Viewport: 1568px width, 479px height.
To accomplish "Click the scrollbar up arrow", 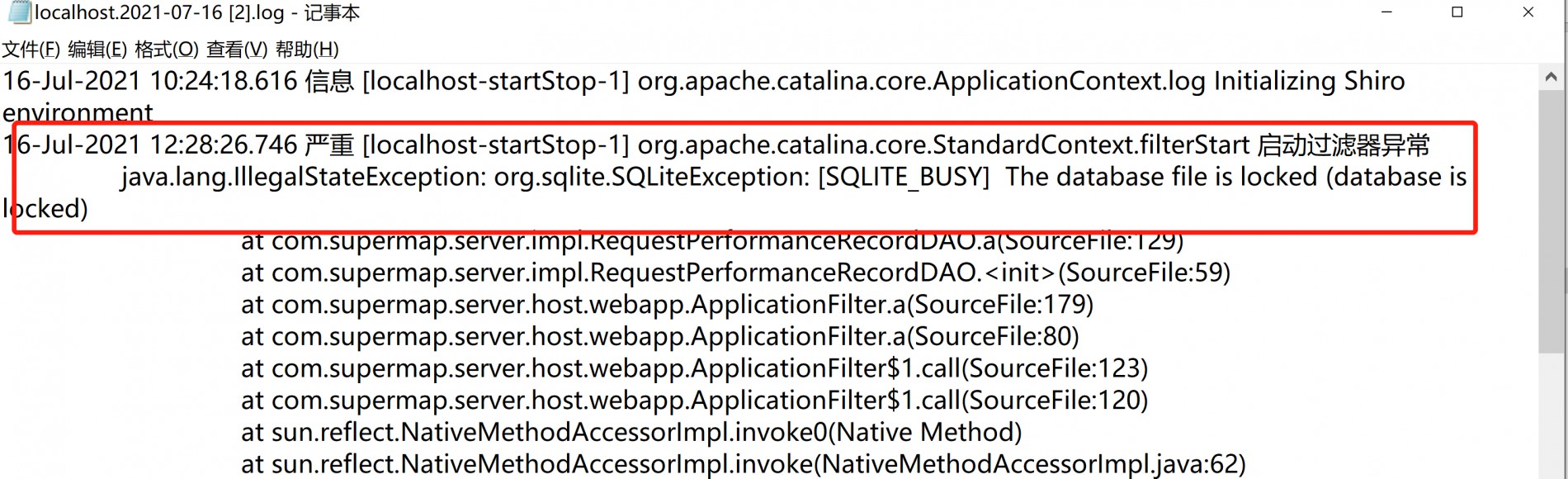I will tap(1551, 78).
